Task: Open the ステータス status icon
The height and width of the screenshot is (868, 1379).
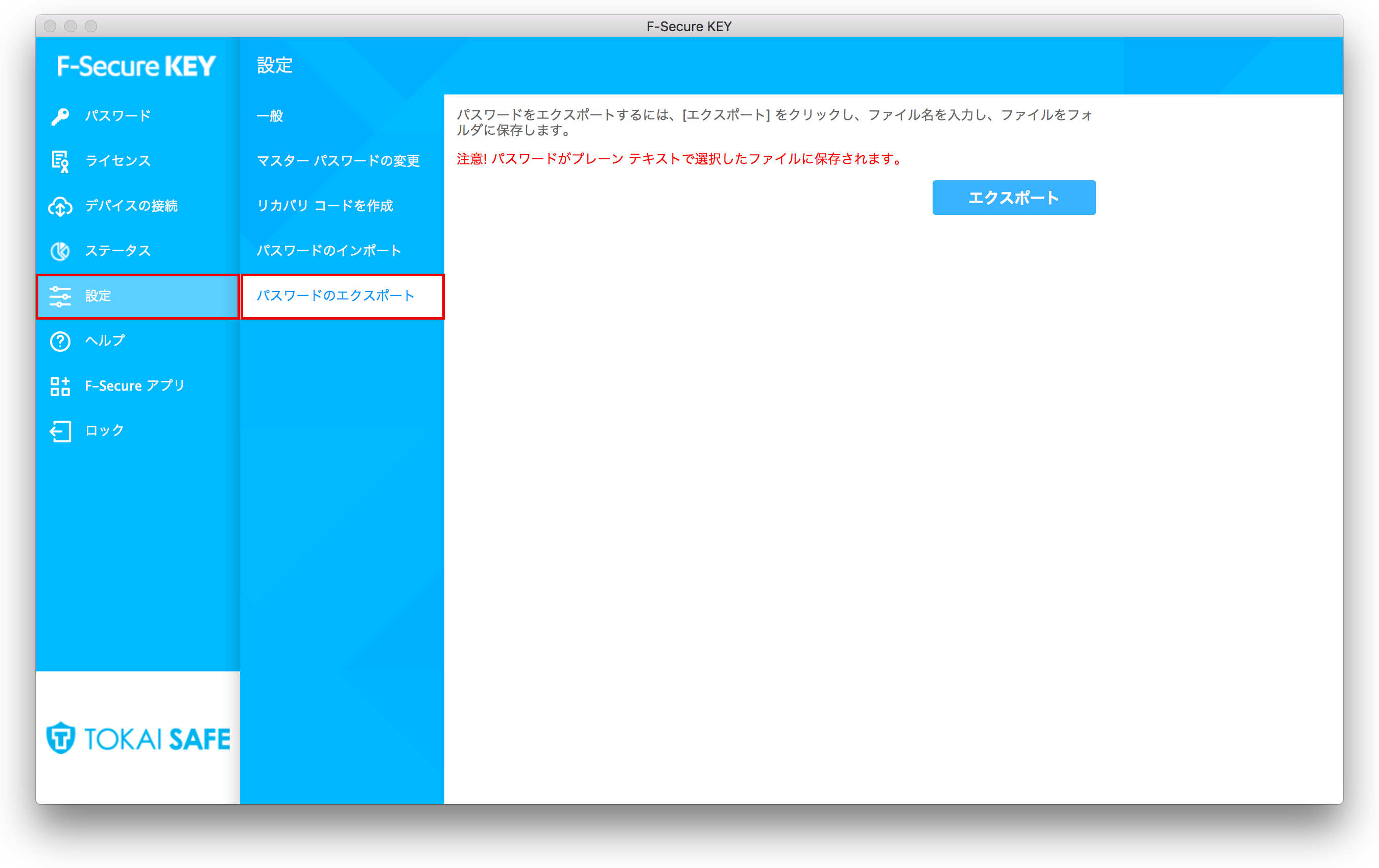Action: [60, 251]
